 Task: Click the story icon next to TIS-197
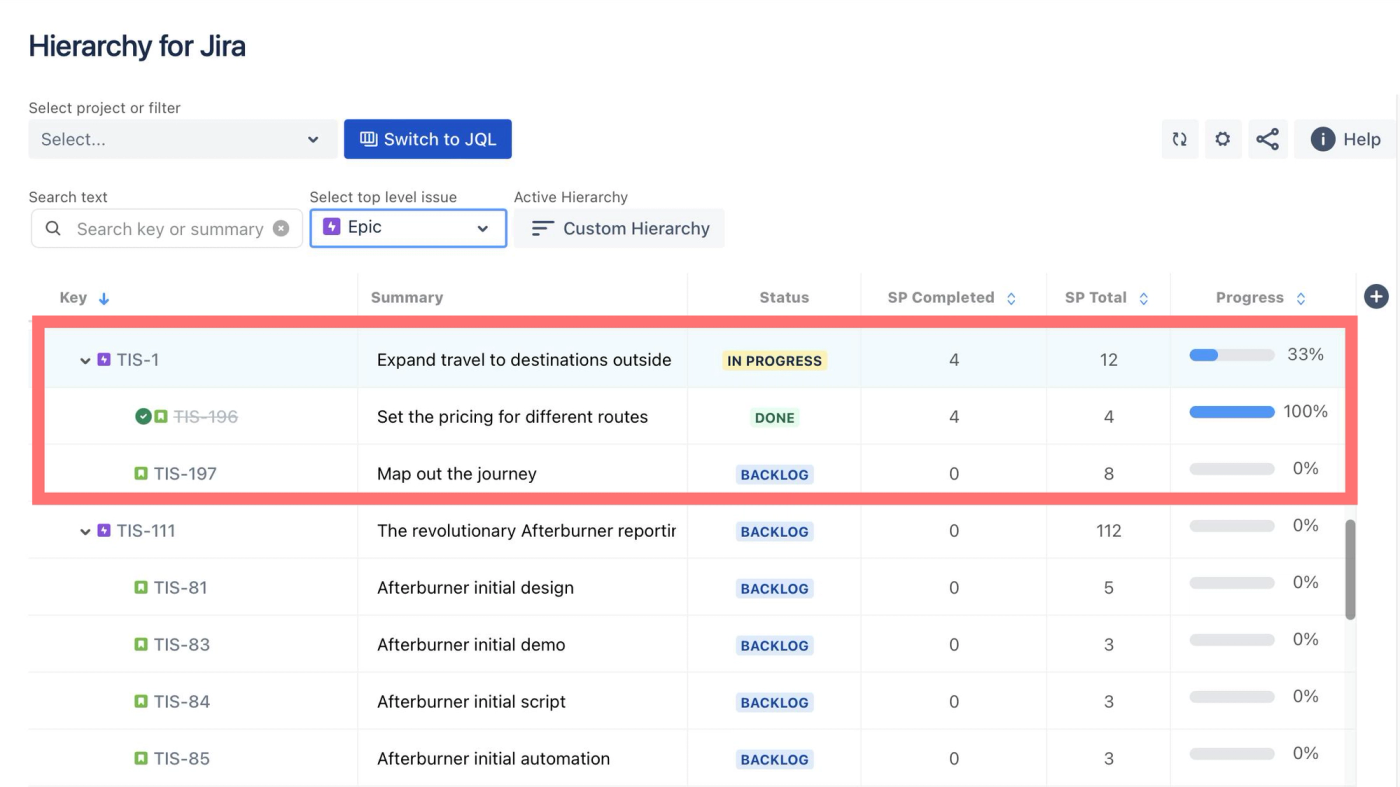141,473
